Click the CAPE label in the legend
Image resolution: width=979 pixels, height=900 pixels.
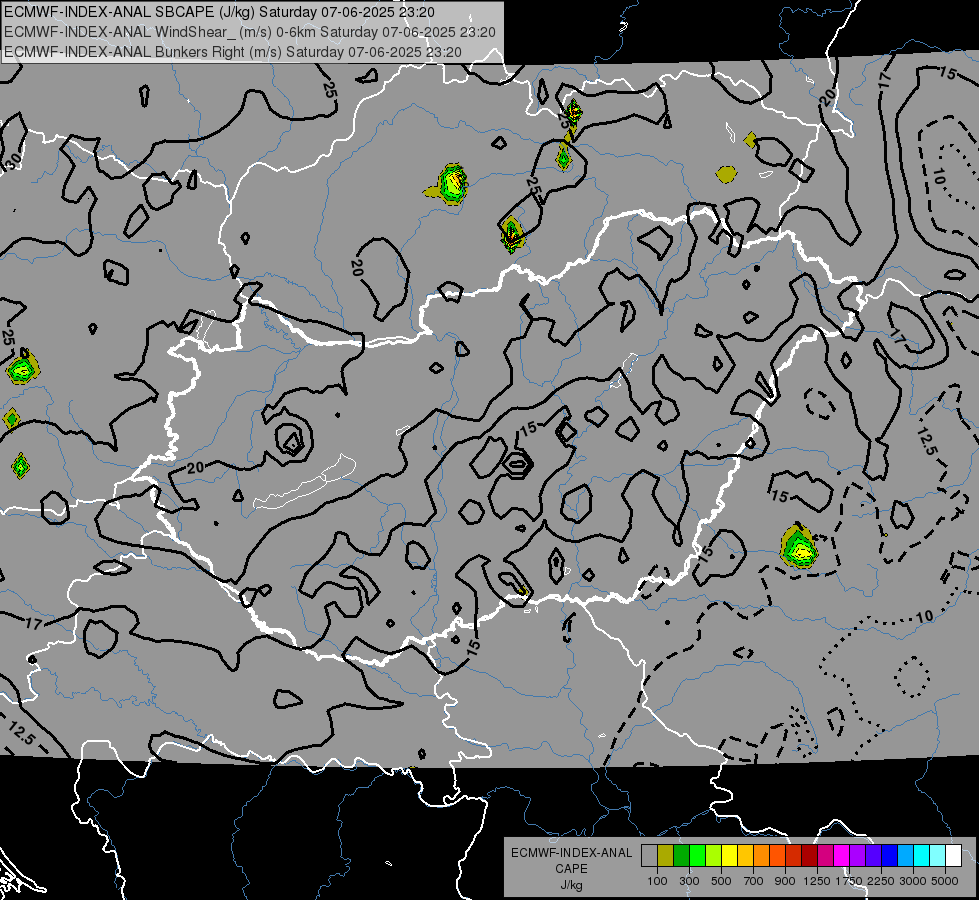click(571, 869)
